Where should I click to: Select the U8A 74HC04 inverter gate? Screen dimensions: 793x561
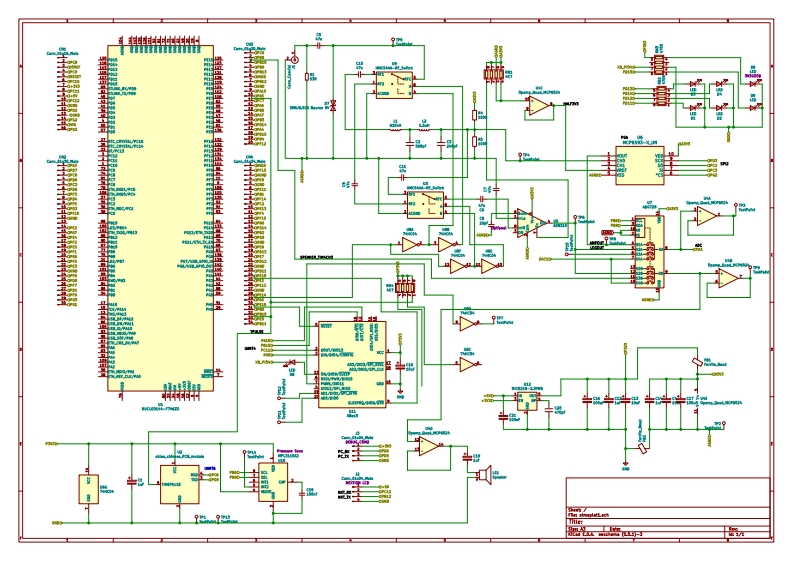410,246
